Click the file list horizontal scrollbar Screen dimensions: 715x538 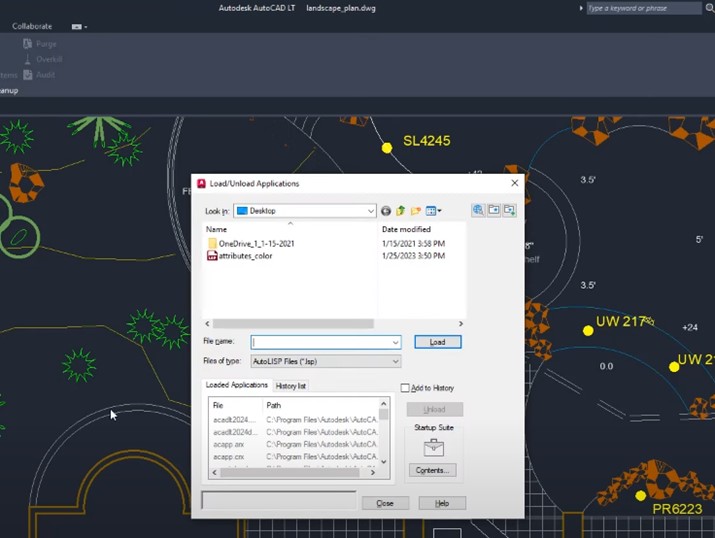coord(293,323)
